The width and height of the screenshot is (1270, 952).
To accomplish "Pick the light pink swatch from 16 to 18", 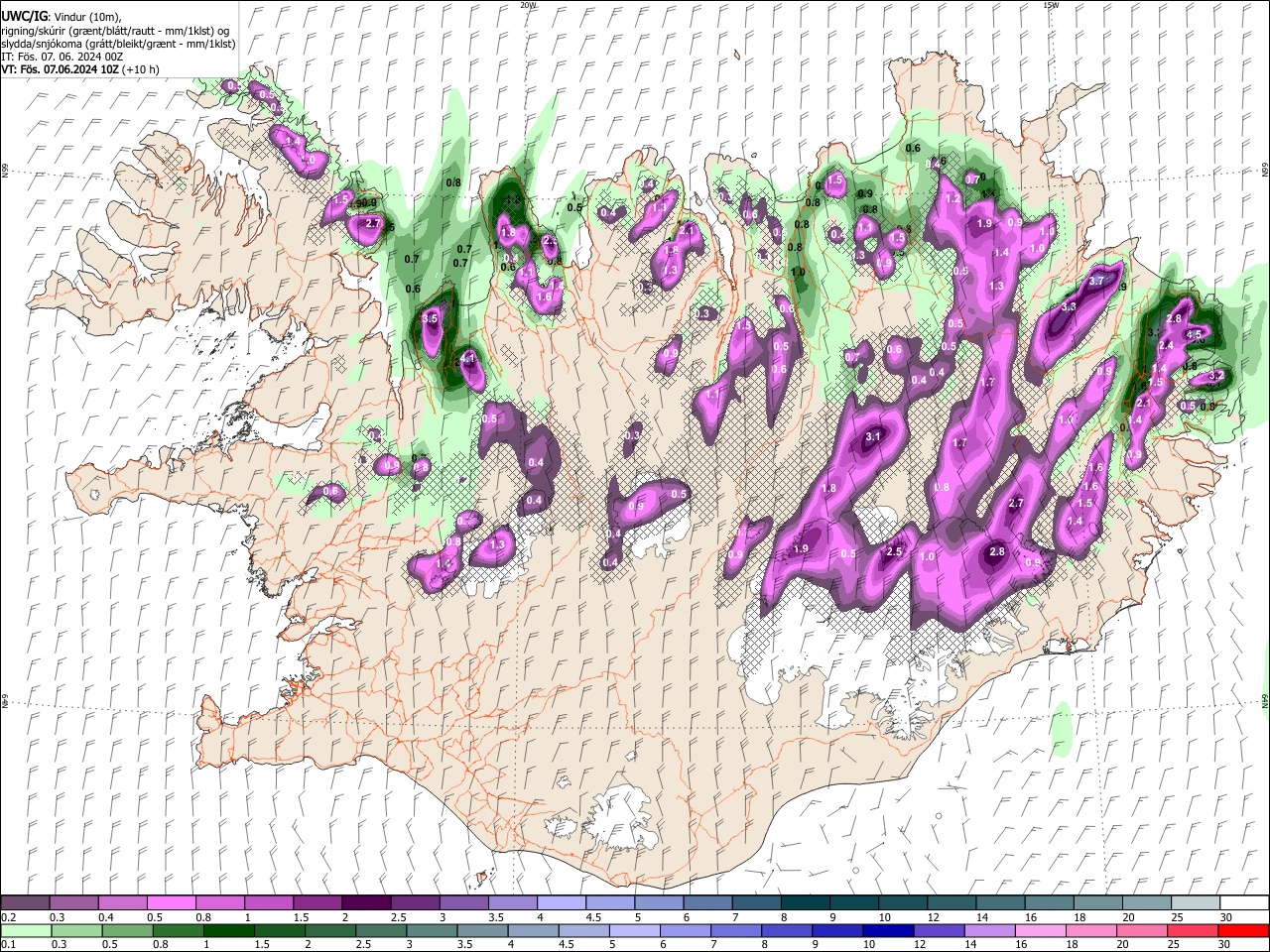I will click(x=1040, y=930).
